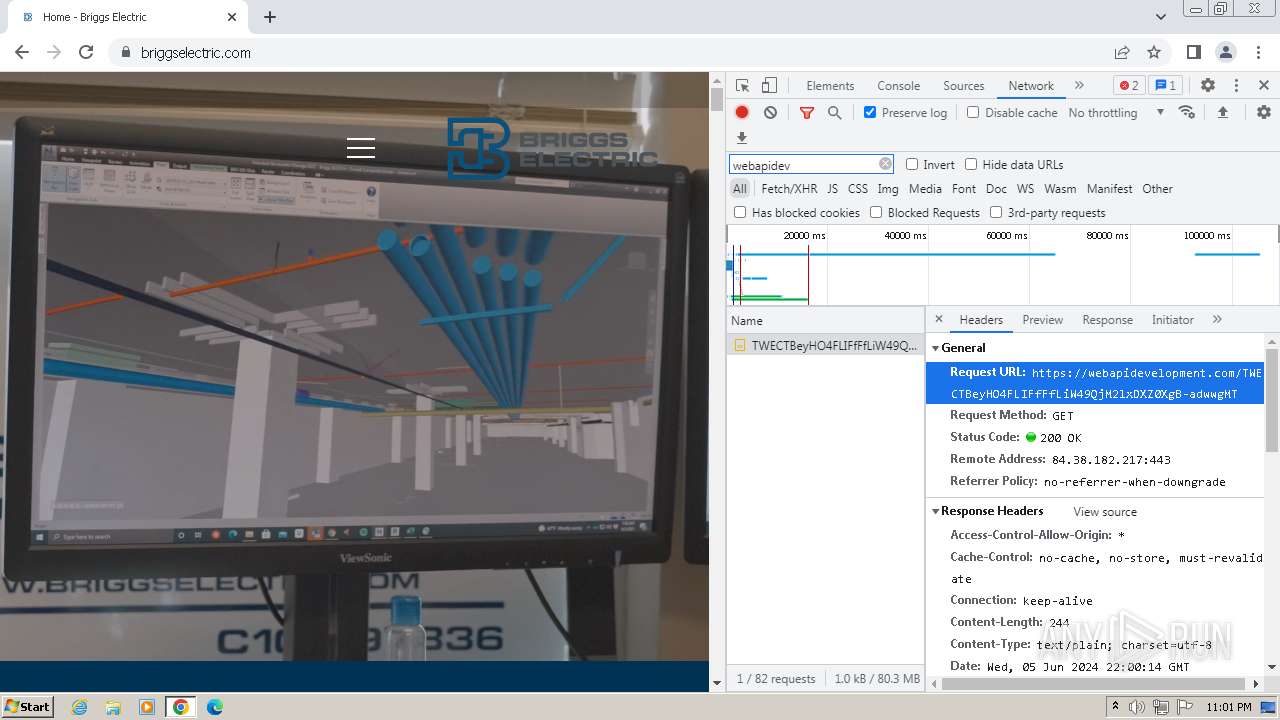Import a HAR file with the upload arrow
The height and width of the screenshot is (720, 1280).
[x=1222, y=113]
